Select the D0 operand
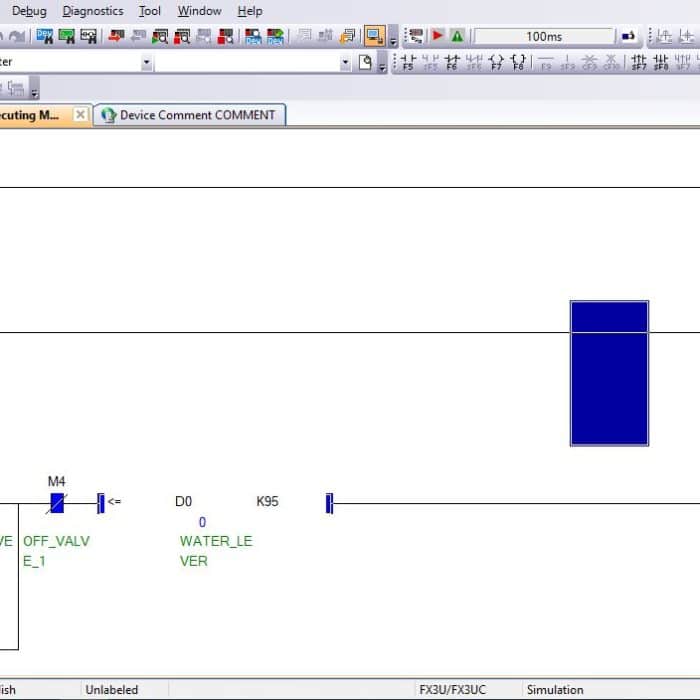Viewport: 700px width, 700px height. coord(183,501)
